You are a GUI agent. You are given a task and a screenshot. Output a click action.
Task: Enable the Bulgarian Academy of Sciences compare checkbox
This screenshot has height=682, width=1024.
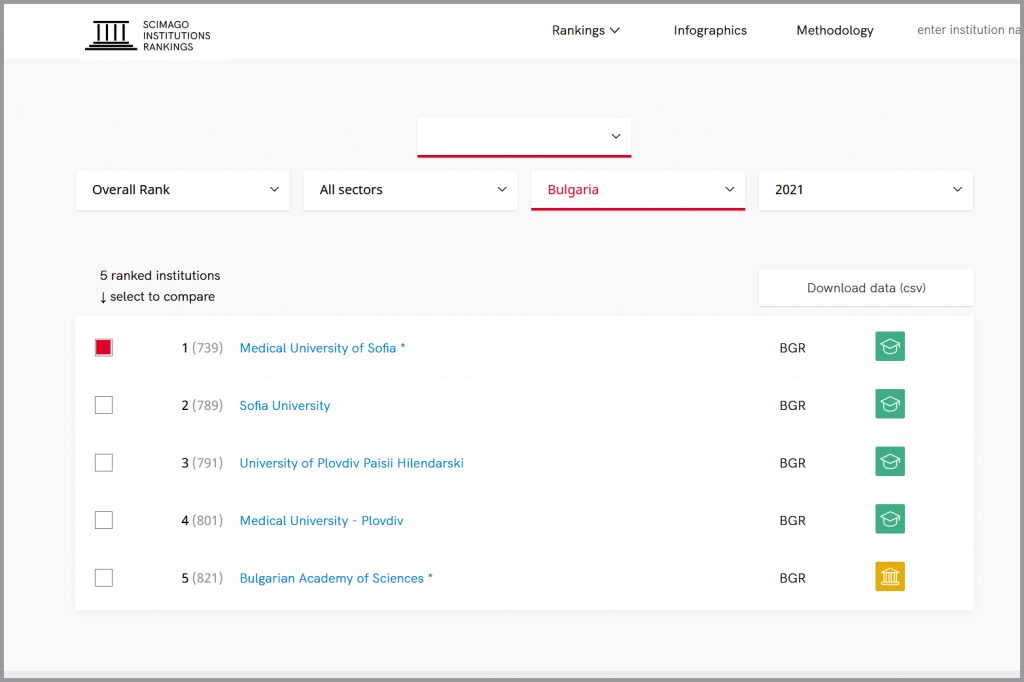(x=104, y=577)
